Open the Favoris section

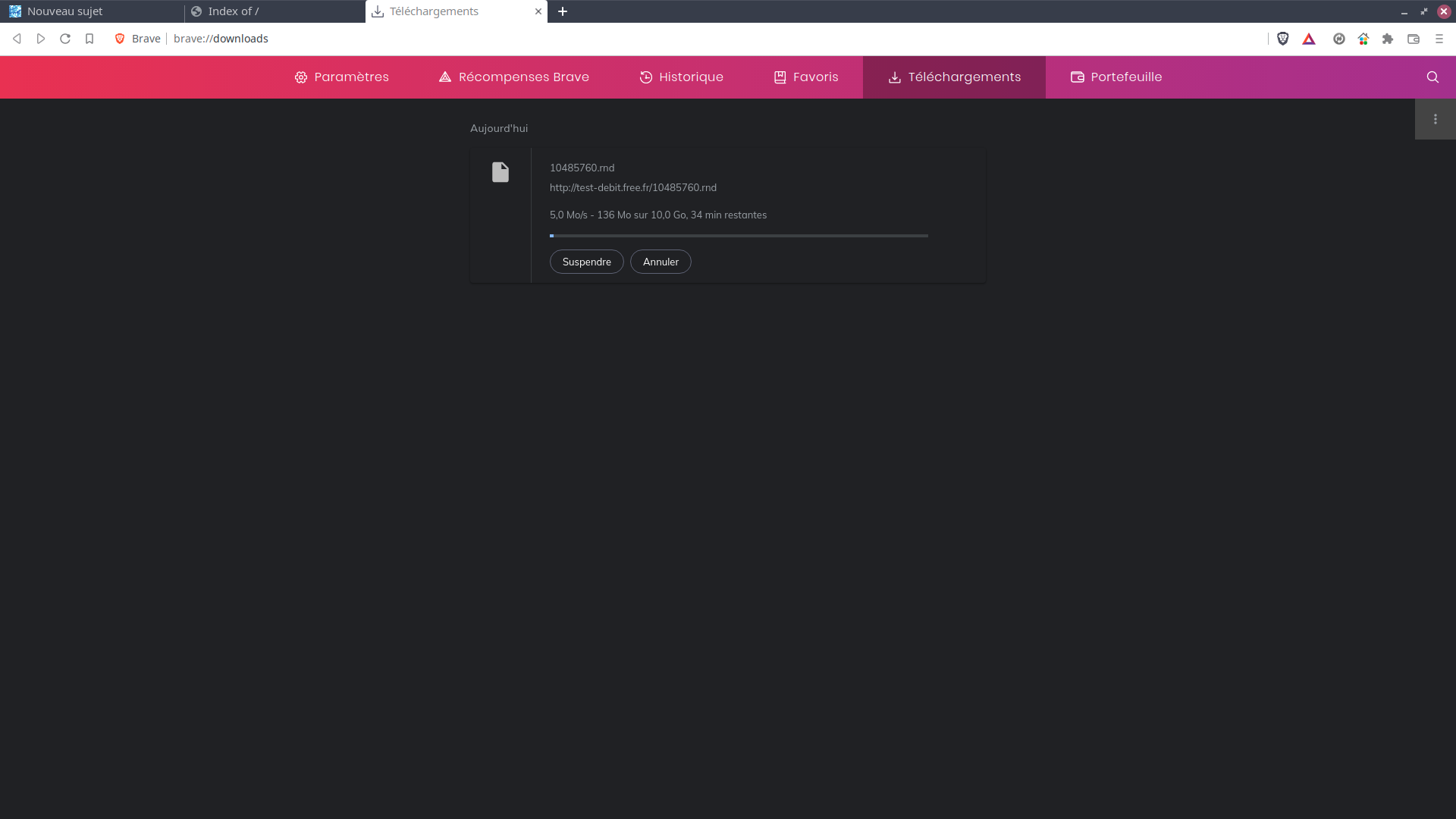805,77
